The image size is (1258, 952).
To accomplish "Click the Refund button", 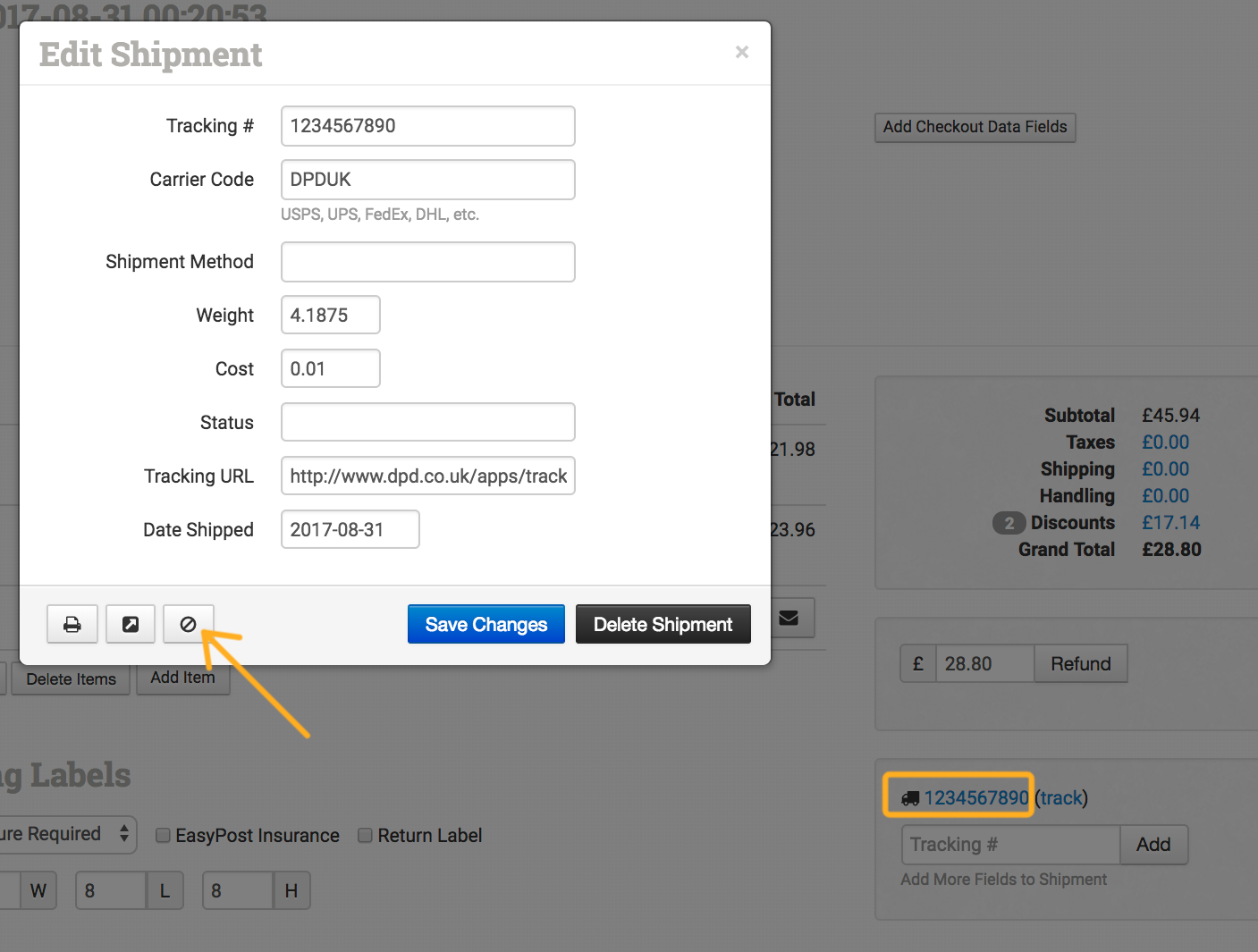I will click(1081, 663).
